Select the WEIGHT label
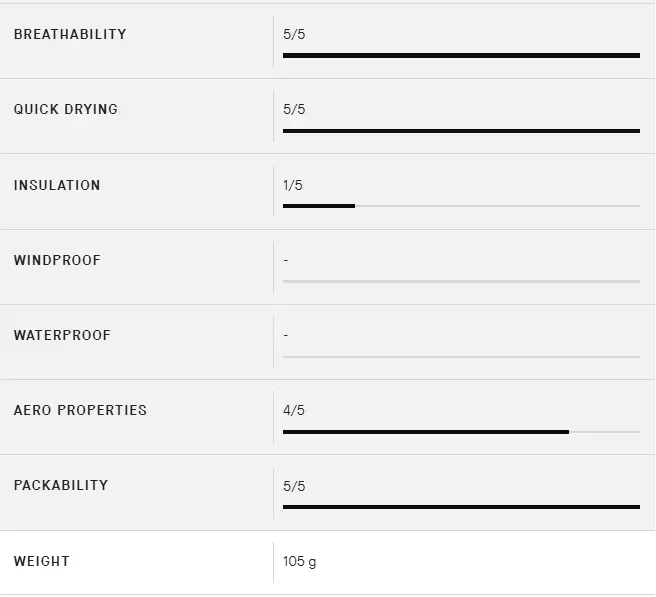Screen dimensions: 656x597 point(41,561)
